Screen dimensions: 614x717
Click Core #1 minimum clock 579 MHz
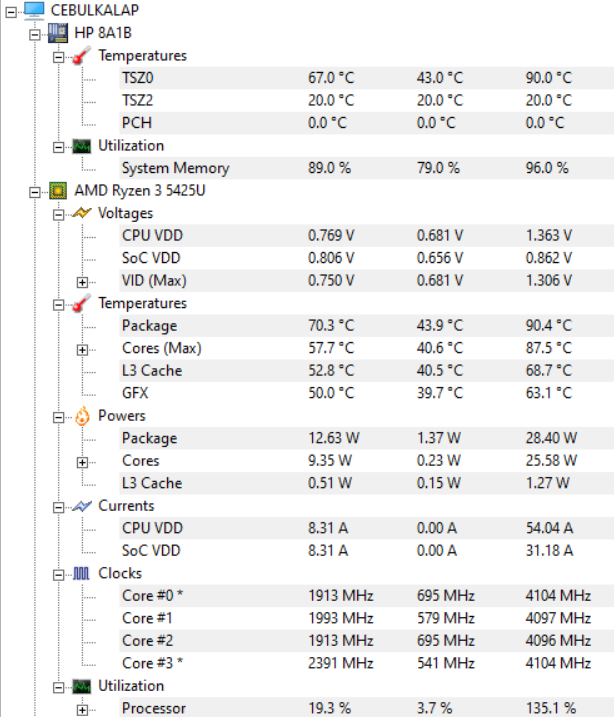(x=446, y=619)
